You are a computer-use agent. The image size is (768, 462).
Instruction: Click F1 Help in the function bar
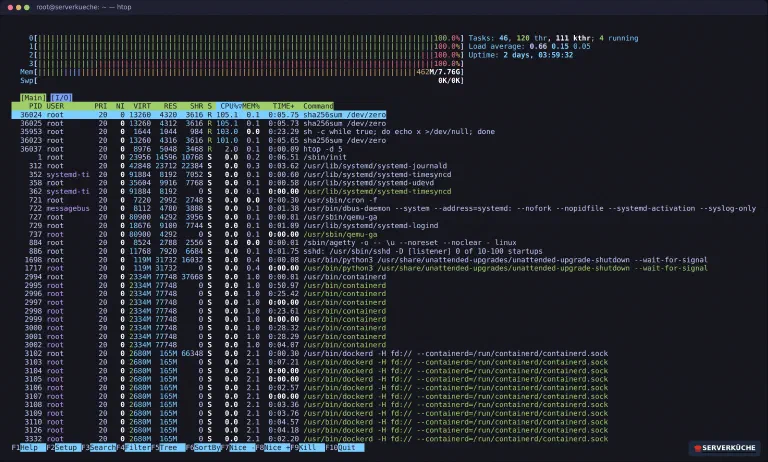click(x=28, y=447)
